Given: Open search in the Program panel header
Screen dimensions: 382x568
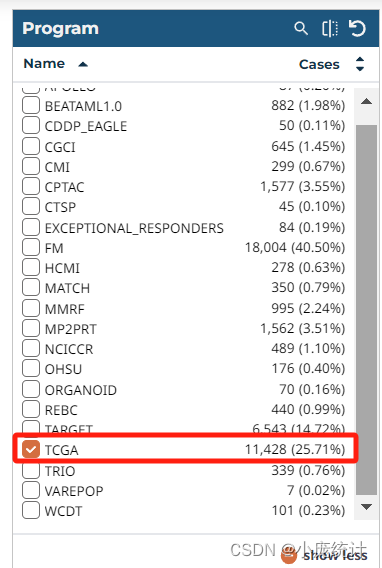Looking at the screenshot, I should pyautogui.click(x=301, y=28).
